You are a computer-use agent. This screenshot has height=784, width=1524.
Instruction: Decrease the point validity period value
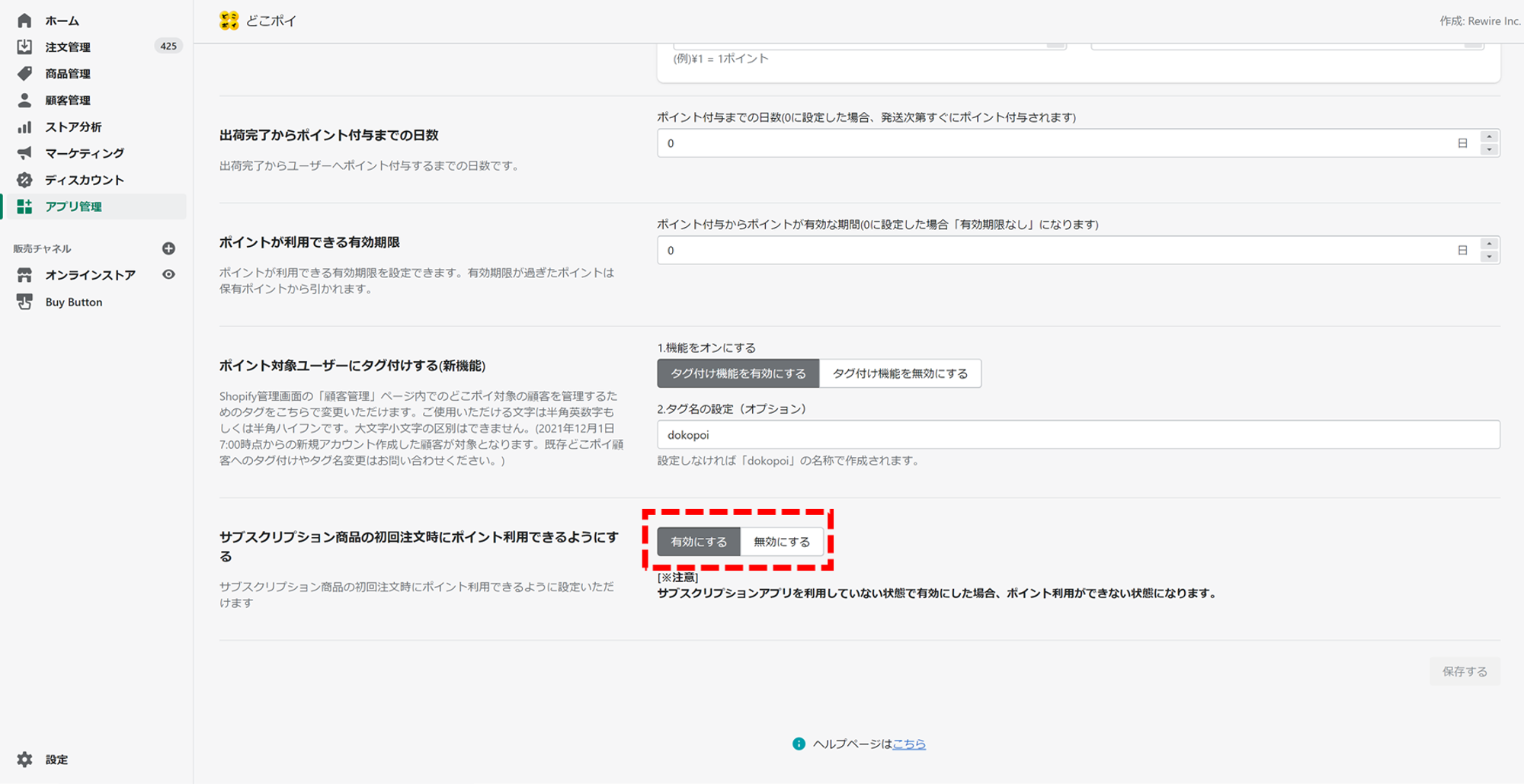click(x=1489, y=258)
